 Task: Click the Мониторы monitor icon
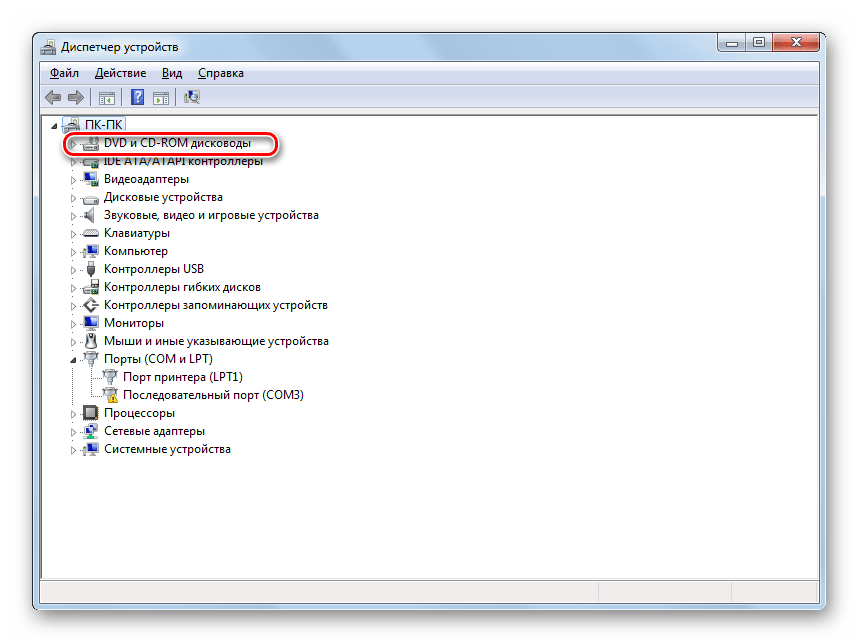pyautogui.click(x=90, y=323)
